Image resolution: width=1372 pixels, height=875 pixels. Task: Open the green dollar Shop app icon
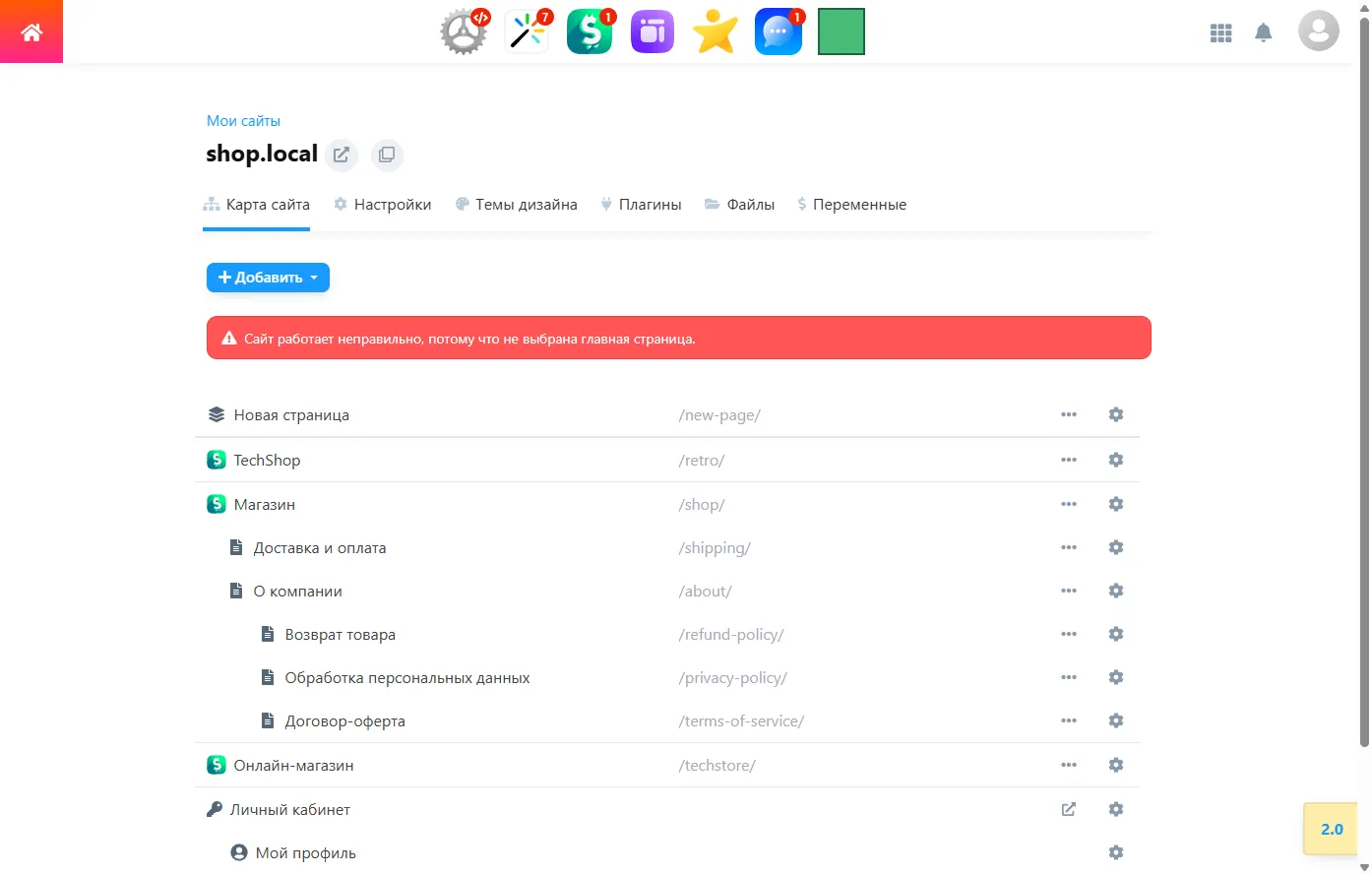pyautogui.click(x=590, y=32)
